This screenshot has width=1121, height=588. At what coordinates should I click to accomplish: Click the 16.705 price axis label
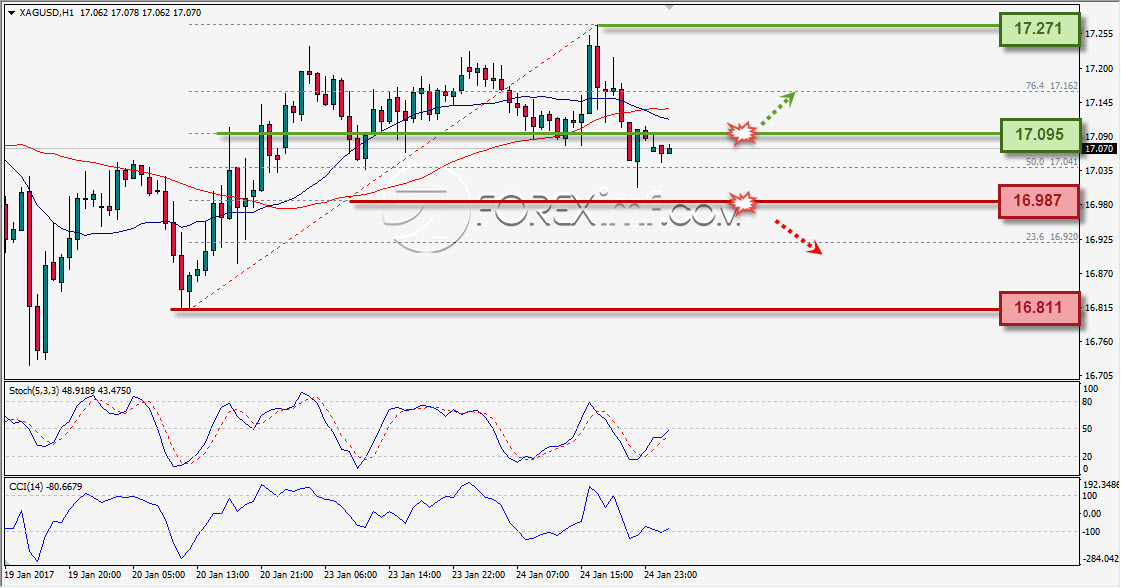[x=1098, y=376]
